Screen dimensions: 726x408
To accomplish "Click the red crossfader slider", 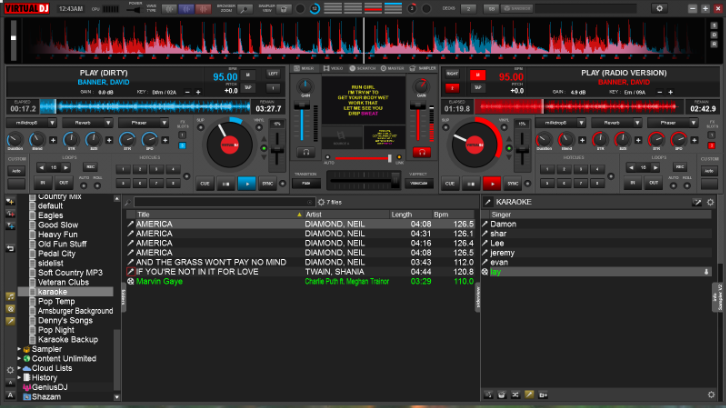I will (390, 158).
